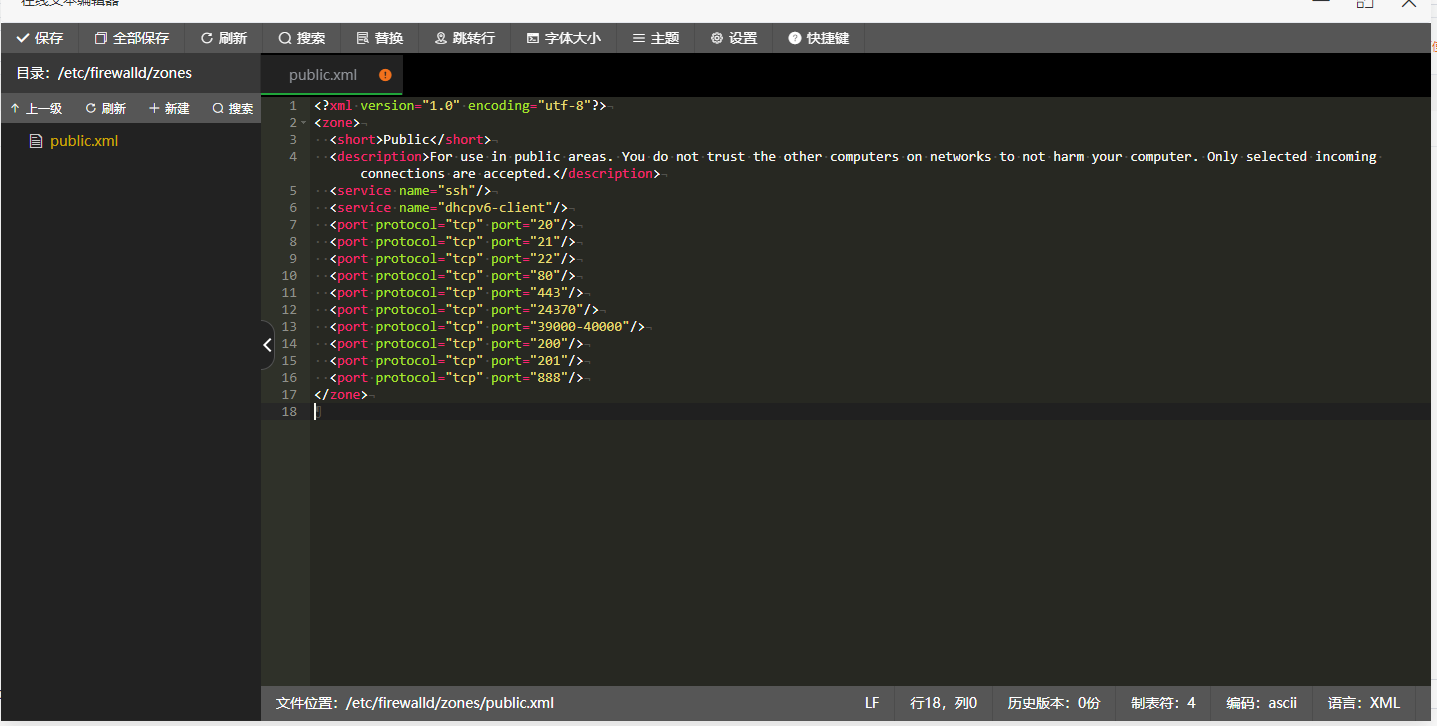Click the description text in line 4
Image resolution: width=1437 pixels, height=726 pixels.
click(x=852, y=164)
